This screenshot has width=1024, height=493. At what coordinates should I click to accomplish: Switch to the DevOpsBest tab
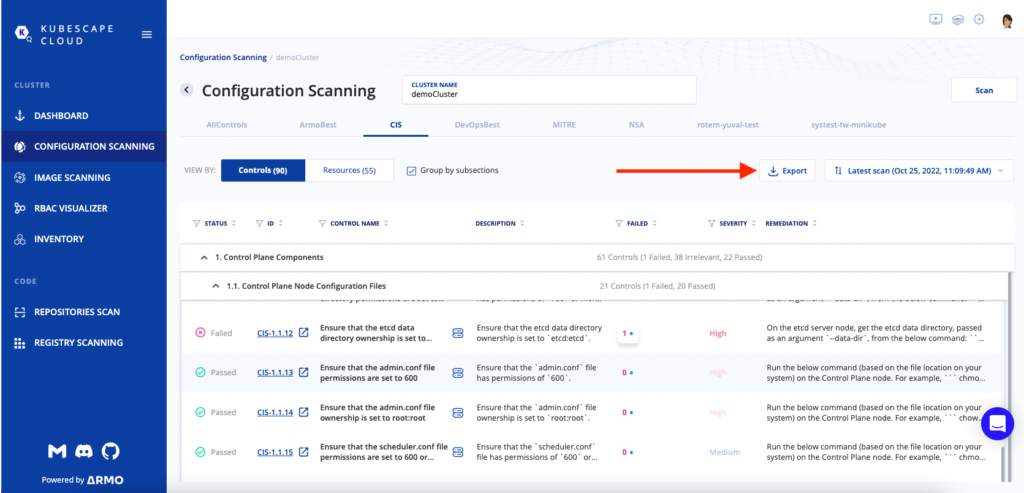477,125
